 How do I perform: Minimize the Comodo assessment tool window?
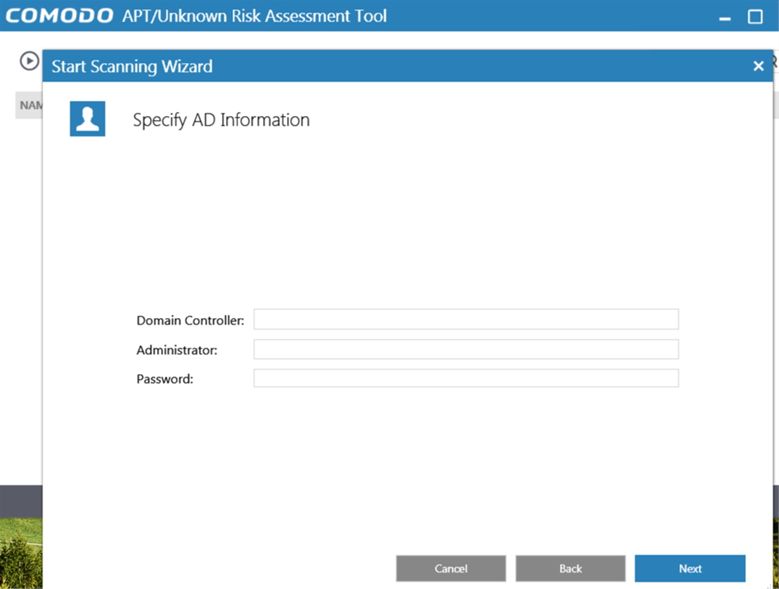tap(724, 17)
